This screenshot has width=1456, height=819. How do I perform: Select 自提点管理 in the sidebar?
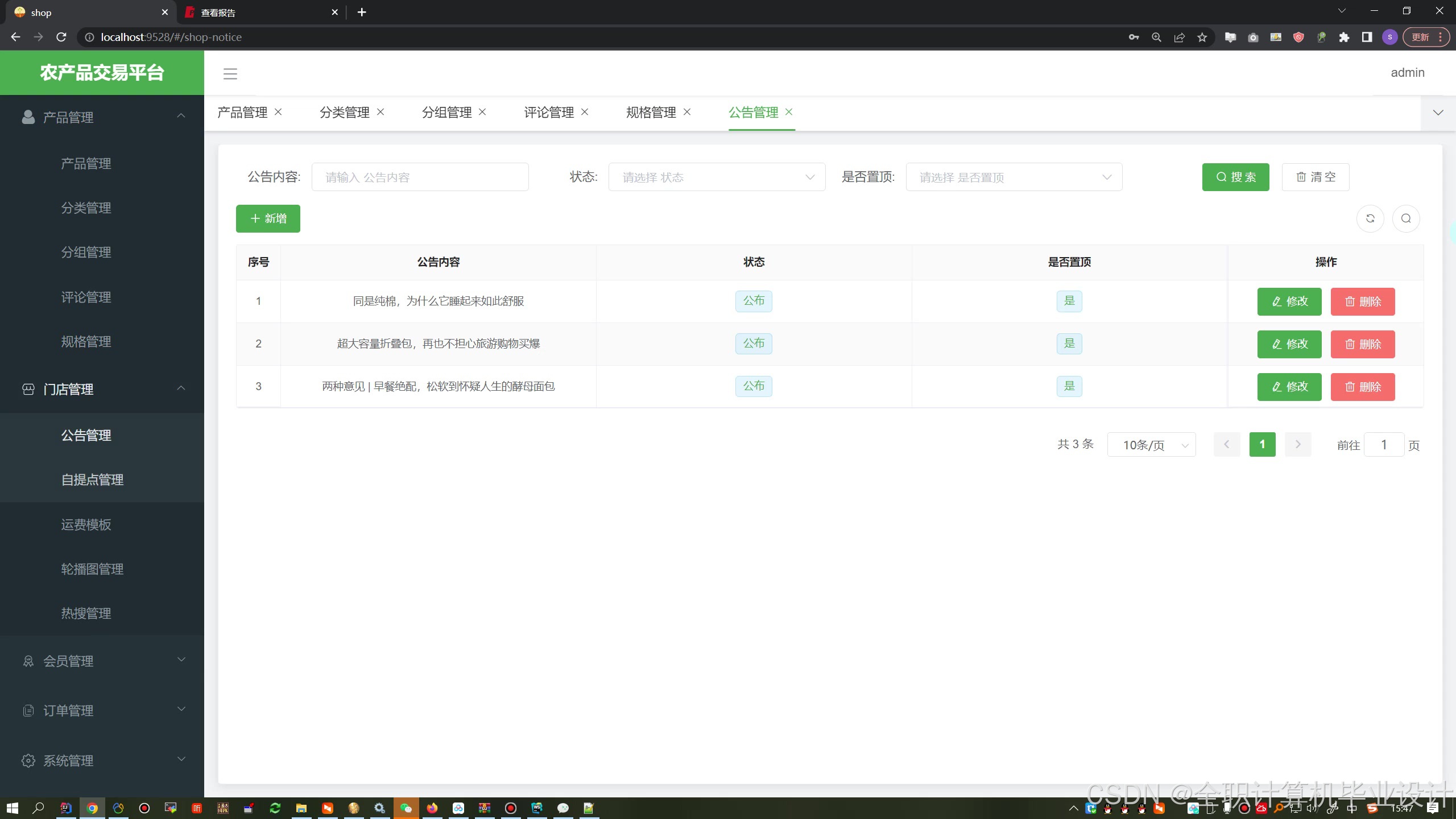click(x=92, y=480)
